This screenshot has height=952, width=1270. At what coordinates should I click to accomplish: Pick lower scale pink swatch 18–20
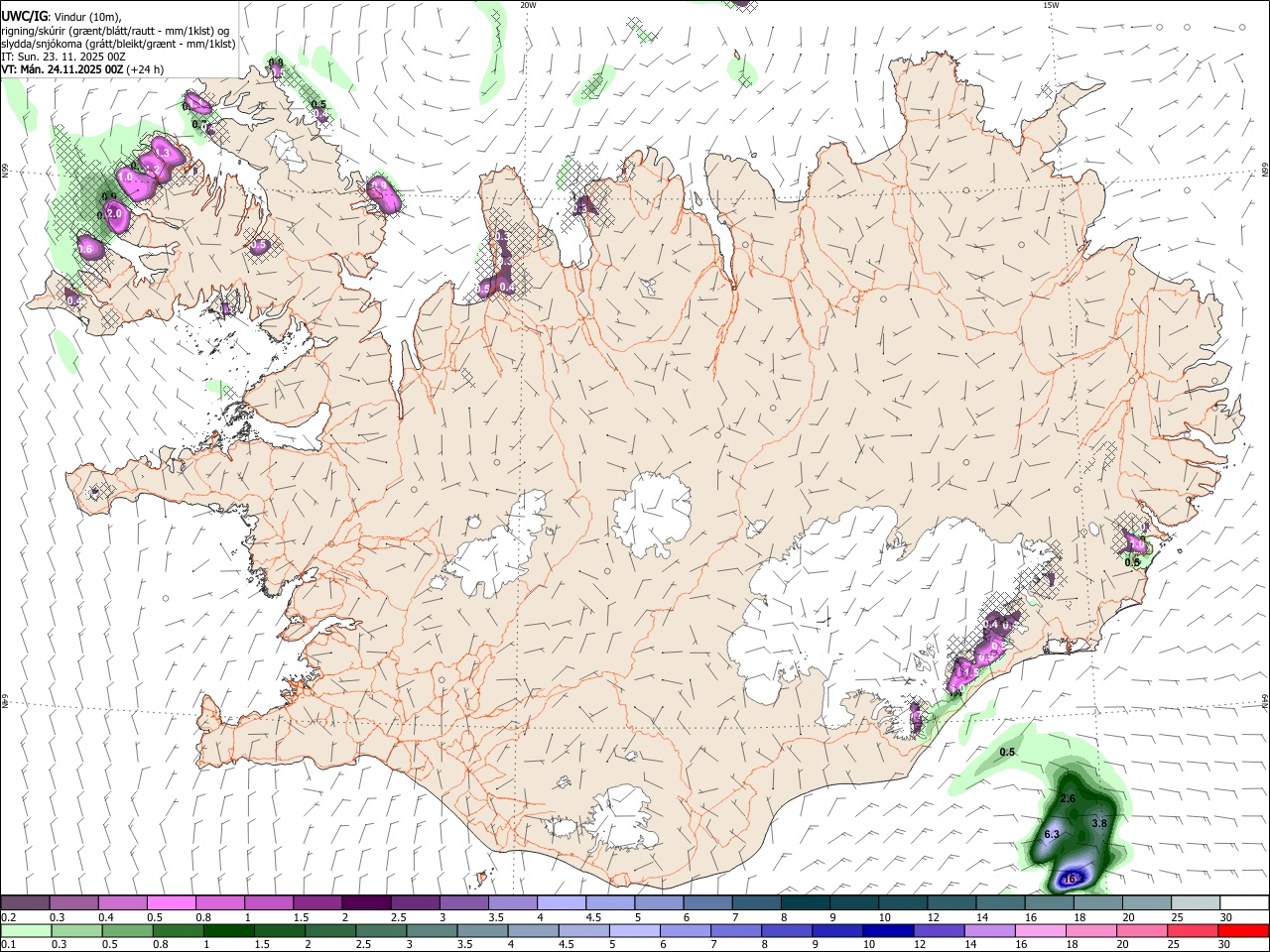[1090, 930]
